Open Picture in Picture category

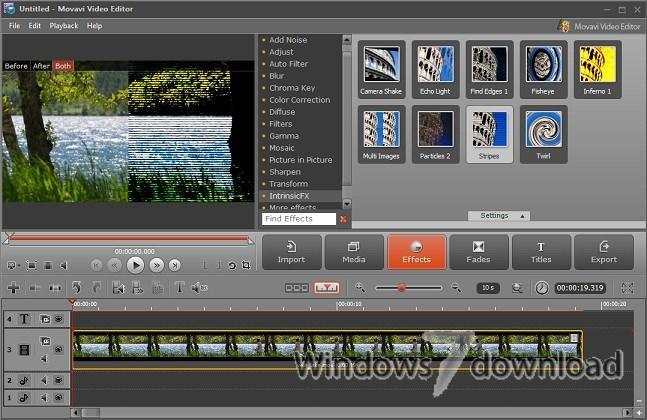click(x=300, y=160)
